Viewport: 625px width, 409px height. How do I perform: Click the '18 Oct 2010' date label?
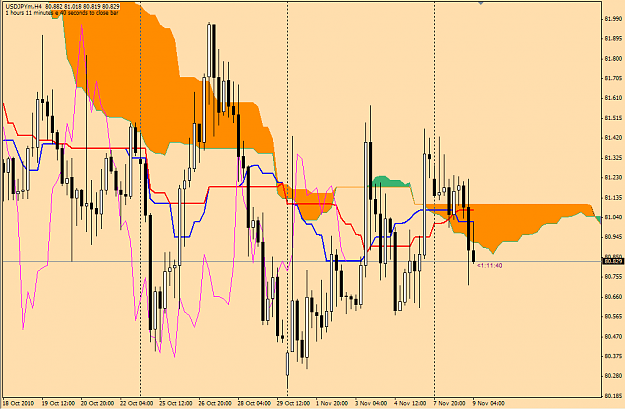[x=19, y=403]
